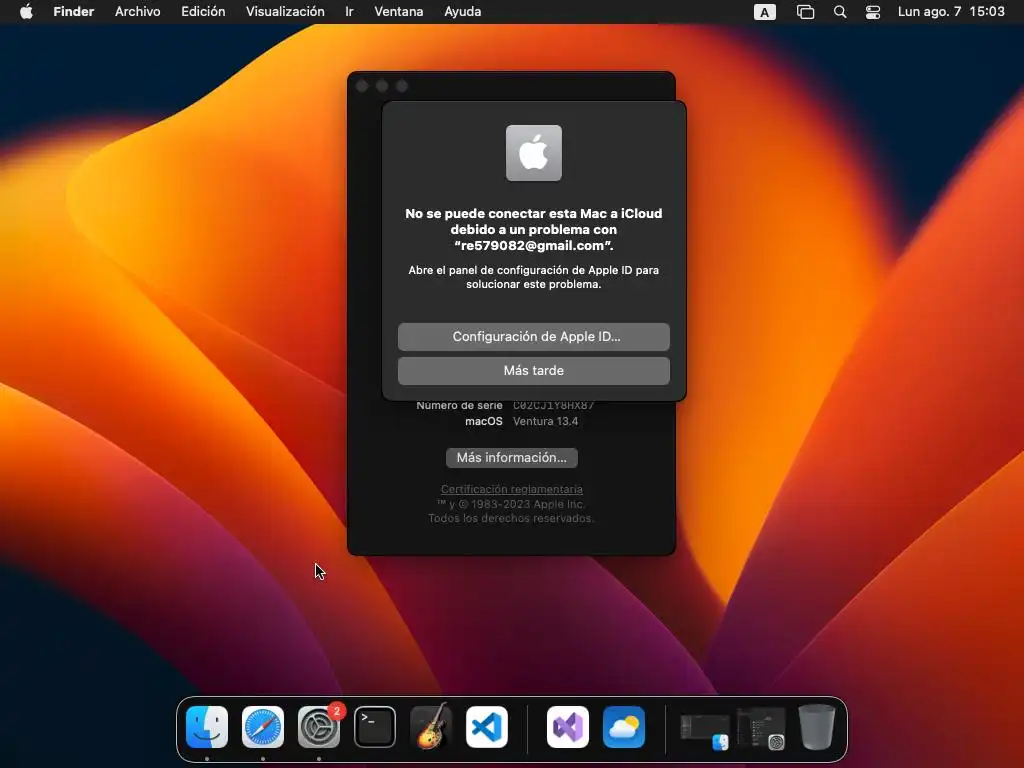This screenshot has width=1024, height=768.
Task: Open minimized System Settings window thumbnail
Action: [x=761, y=728]
